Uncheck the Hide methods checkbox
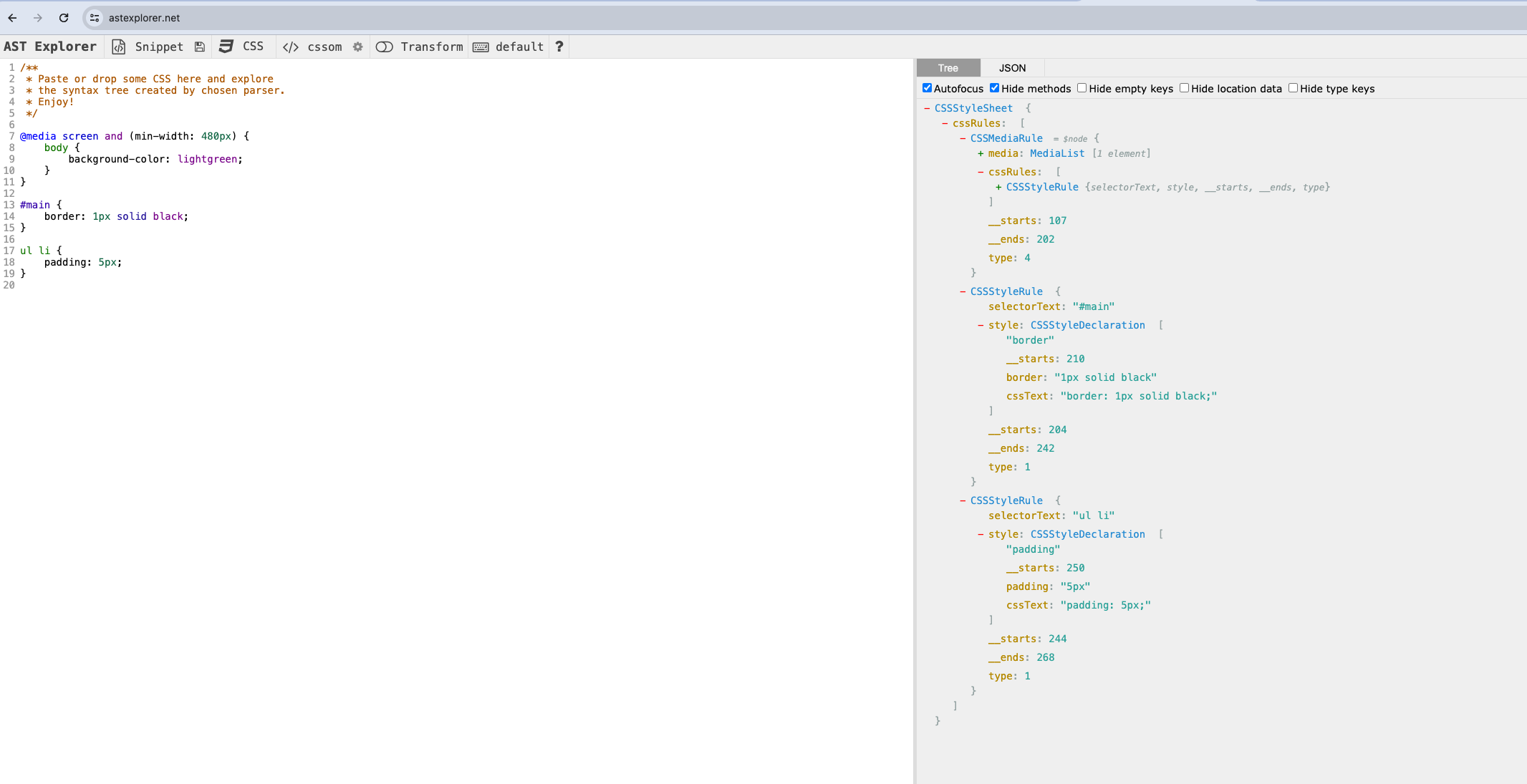1527x784 pixels. point(994,88)
